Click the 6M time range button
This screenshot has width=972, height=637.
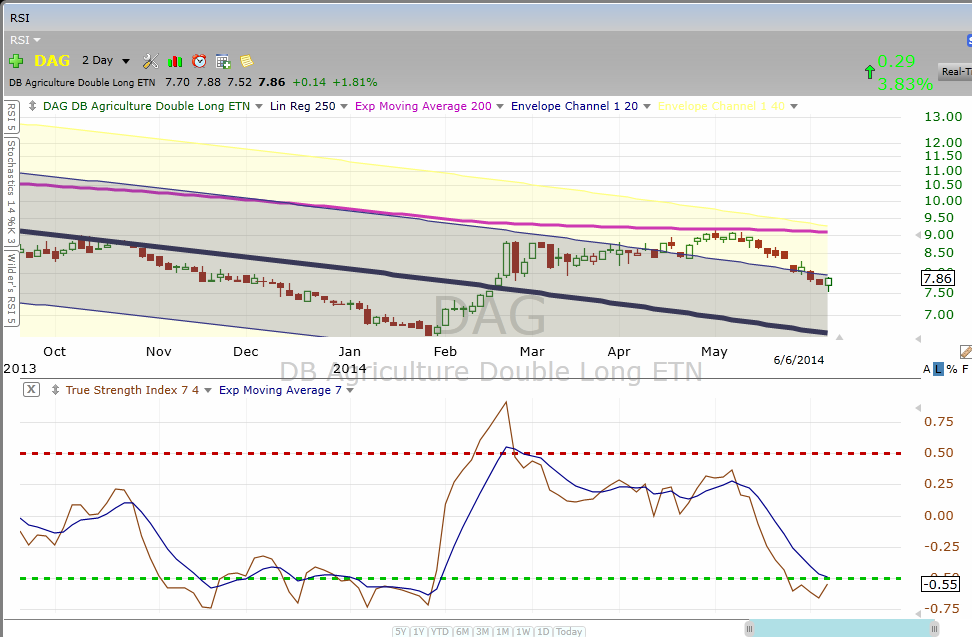click(x=462, y=631)
